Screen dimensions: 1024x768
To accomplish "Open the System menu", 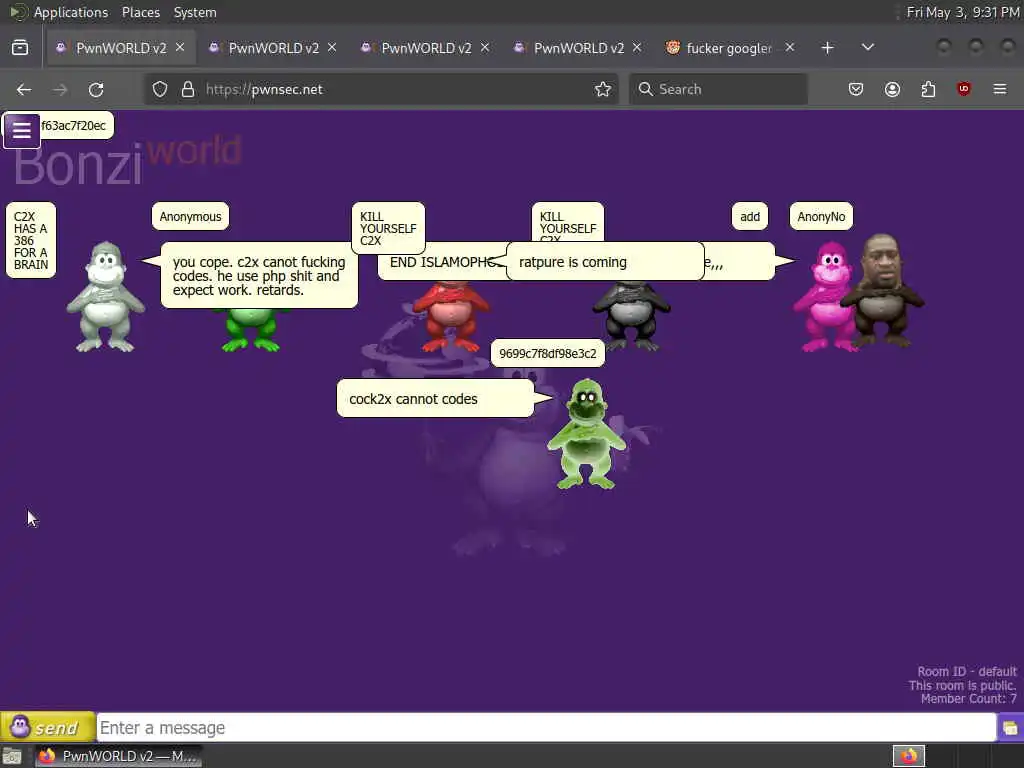I will pyautogui.click(x=195, y=12).
